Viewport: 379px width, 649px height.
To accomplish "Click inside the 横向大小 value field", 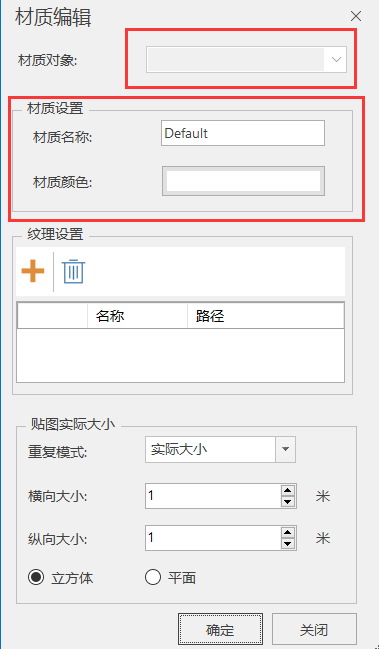I will tap(213, 496).
